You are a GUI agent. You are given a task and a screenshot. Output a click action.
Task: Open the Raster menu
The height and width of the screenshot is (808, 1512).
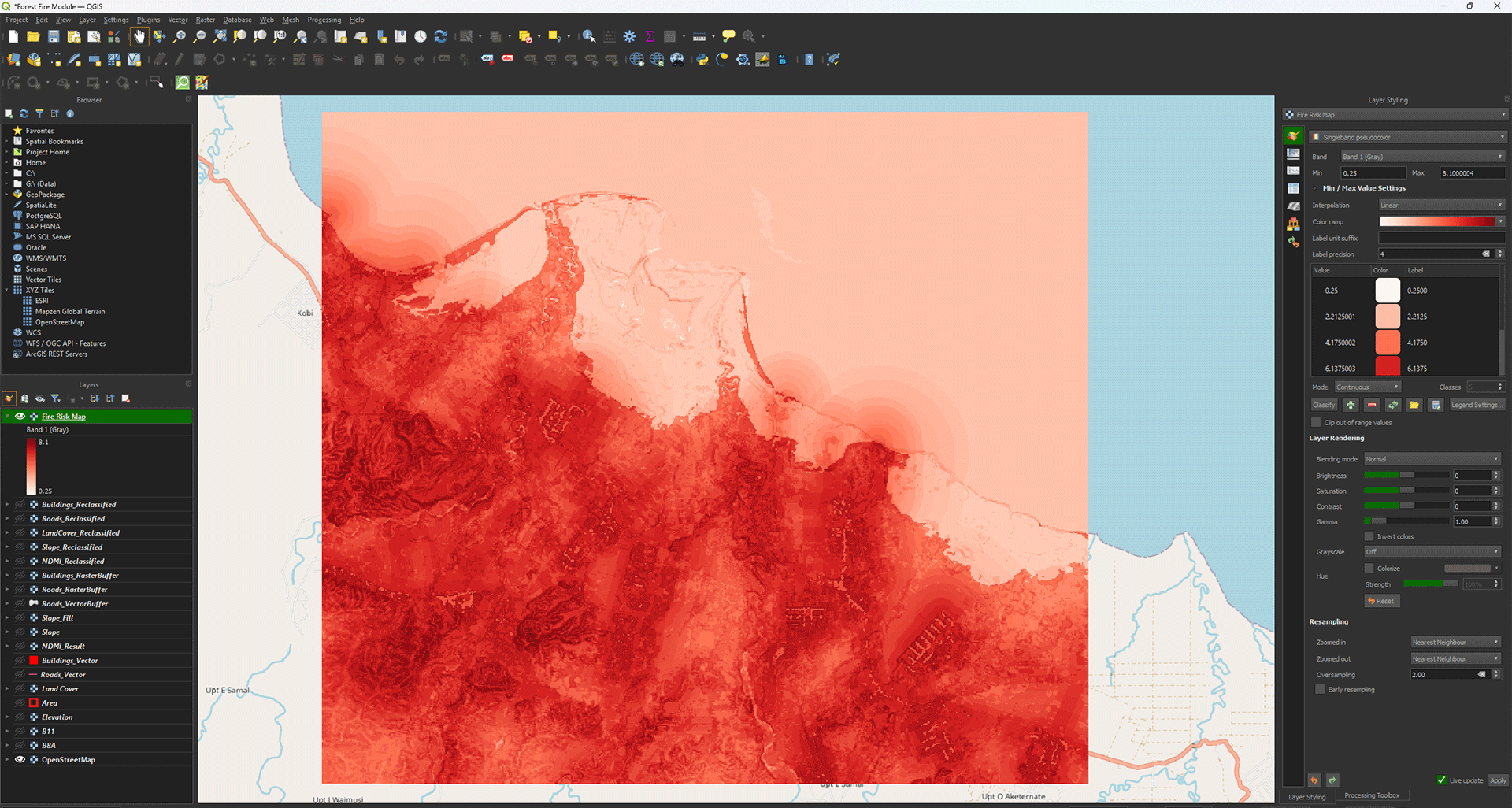[x=205, y=20]
